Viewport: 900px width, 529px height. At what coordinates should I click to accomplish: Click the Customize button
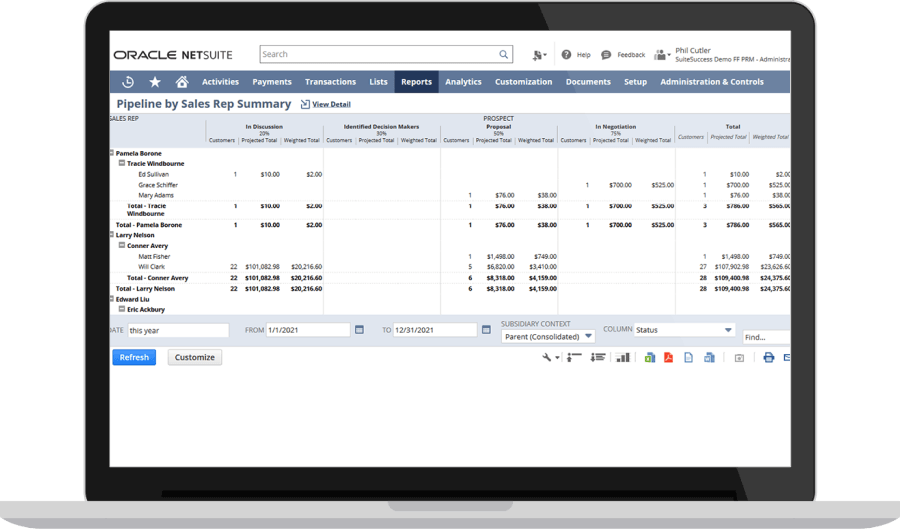click(x=195, y=357)
